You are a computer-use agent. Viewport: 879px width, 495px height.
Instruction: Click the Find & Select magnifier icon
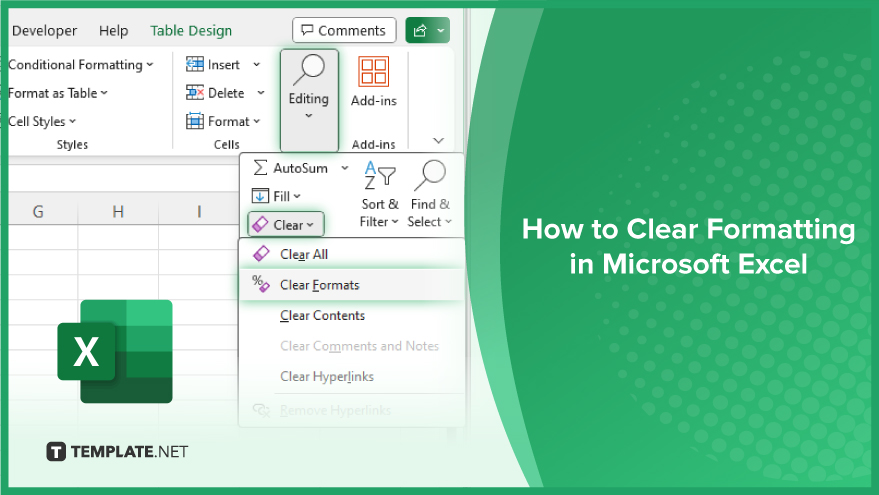(x=429, y=175)
